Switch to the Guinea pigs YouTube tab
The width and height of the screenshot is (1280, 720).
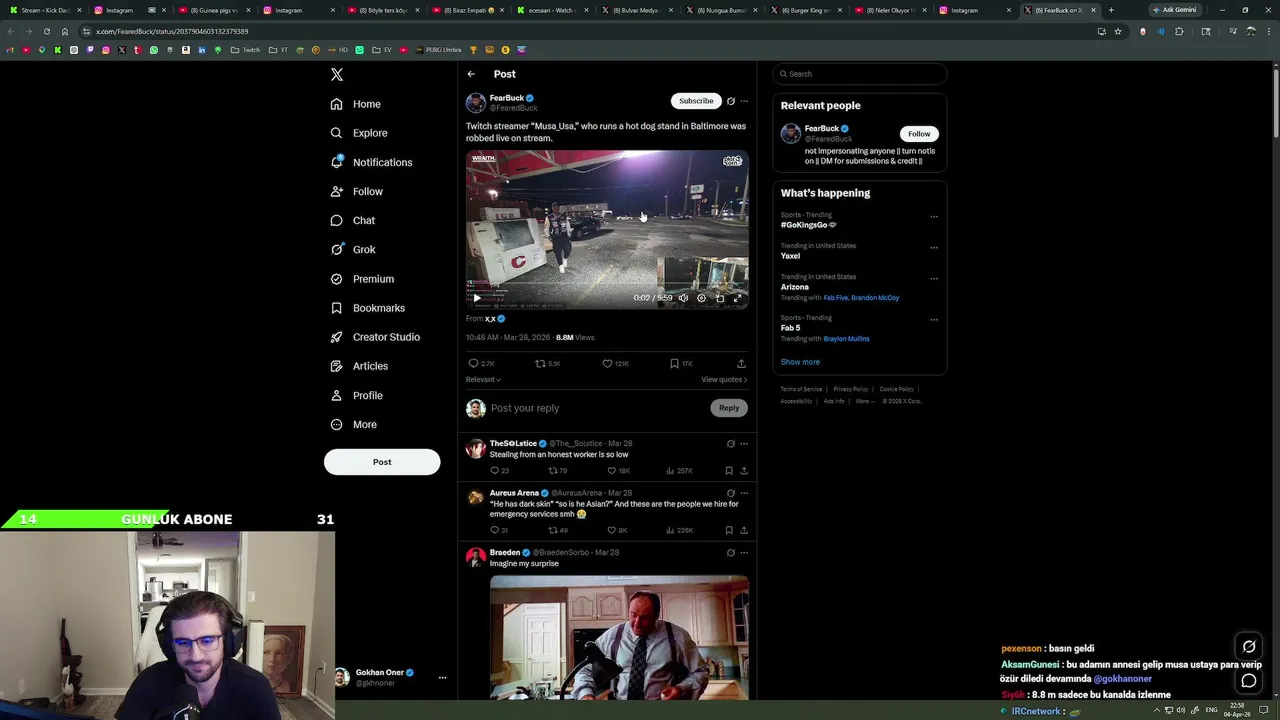pyautogui.click(x=213, y=10)
